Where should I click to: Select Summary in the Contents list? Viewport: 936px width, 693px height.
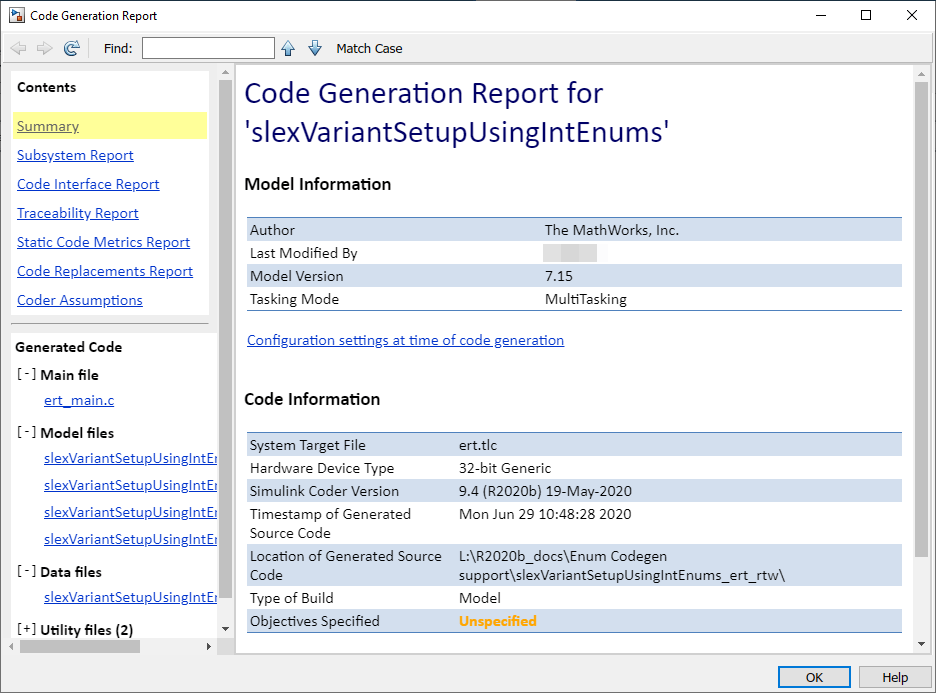[x=48, y=126]
